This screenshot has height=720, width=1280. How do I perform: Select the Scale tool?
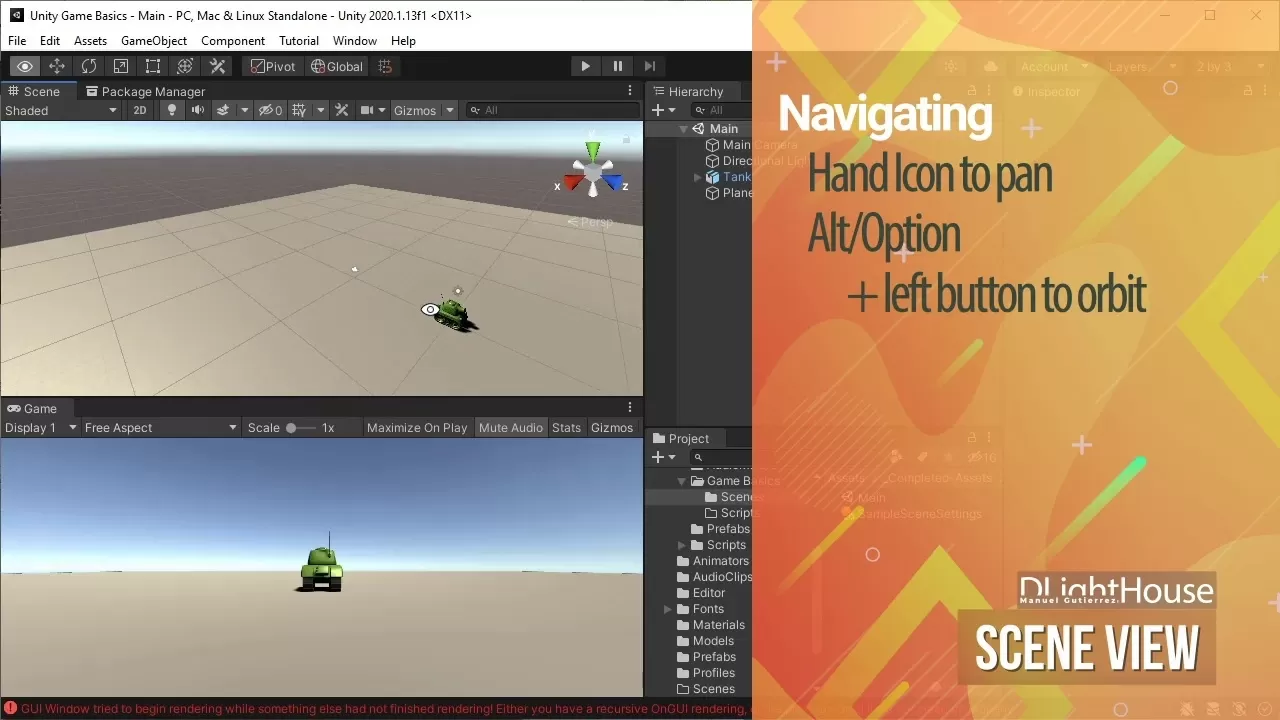[x=121, y=66]
